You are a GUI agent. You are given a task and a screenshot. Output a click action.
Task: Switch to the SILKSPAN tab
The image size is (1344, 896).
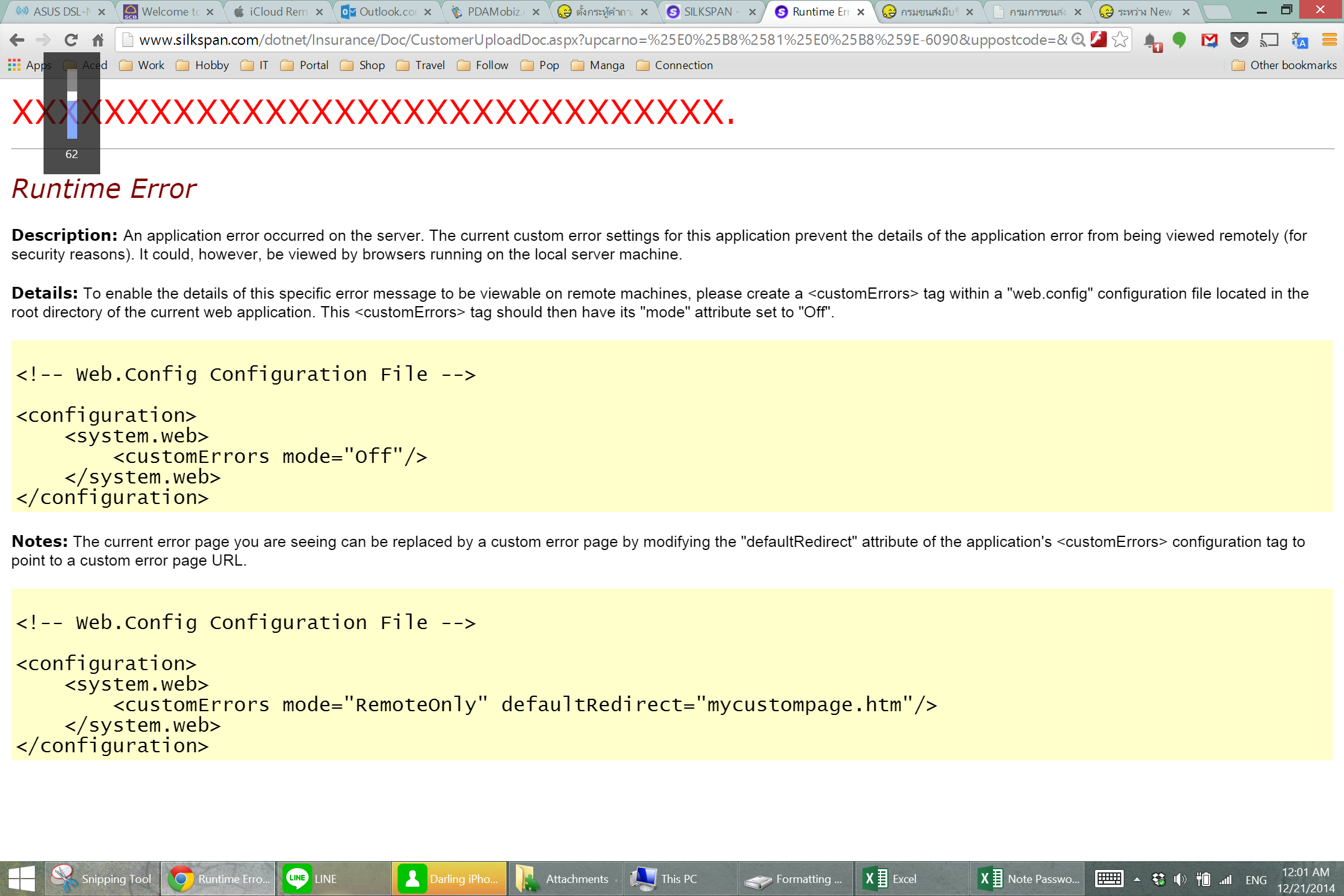pos(708,11)
